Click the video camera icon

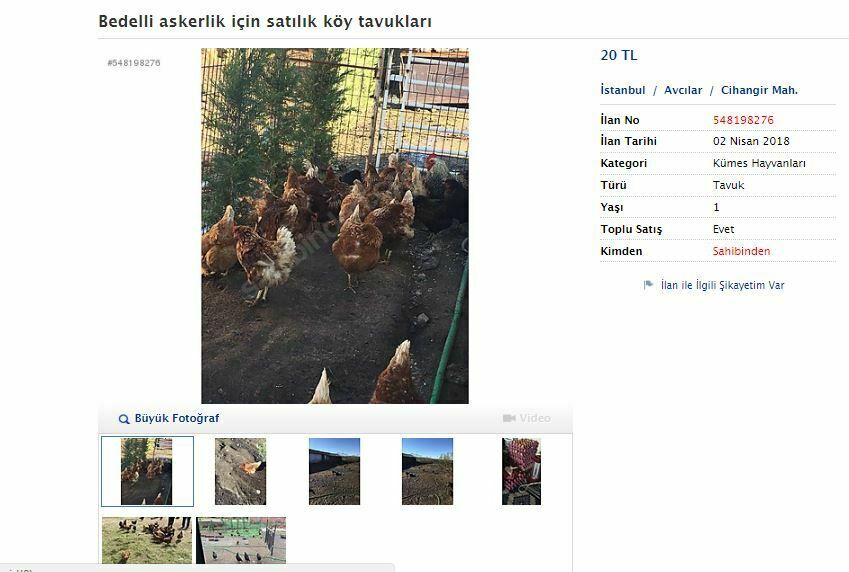(509, 418)
